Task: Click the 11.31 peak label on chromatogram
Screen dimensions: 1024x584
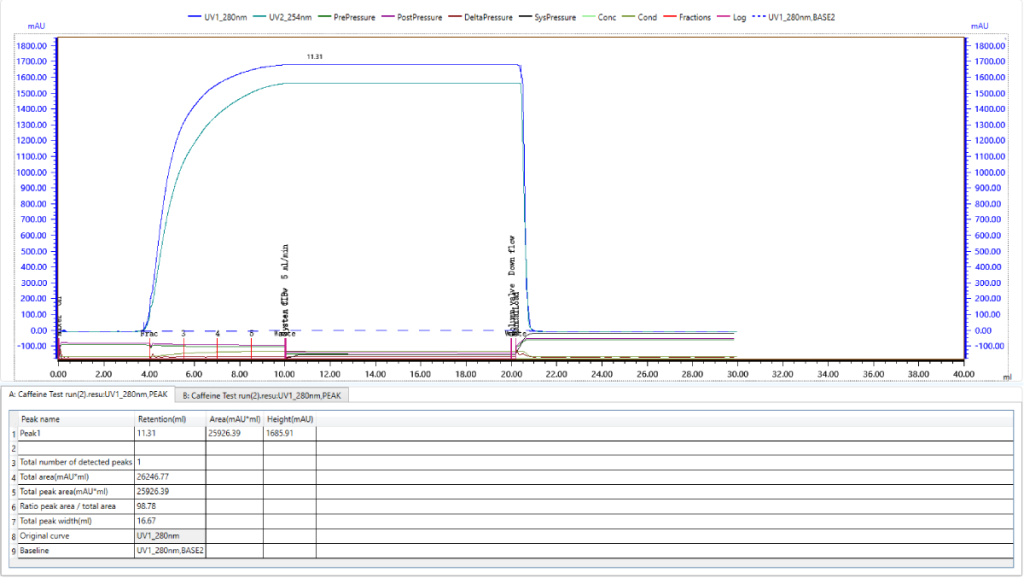Action: [x=314, y=57]
